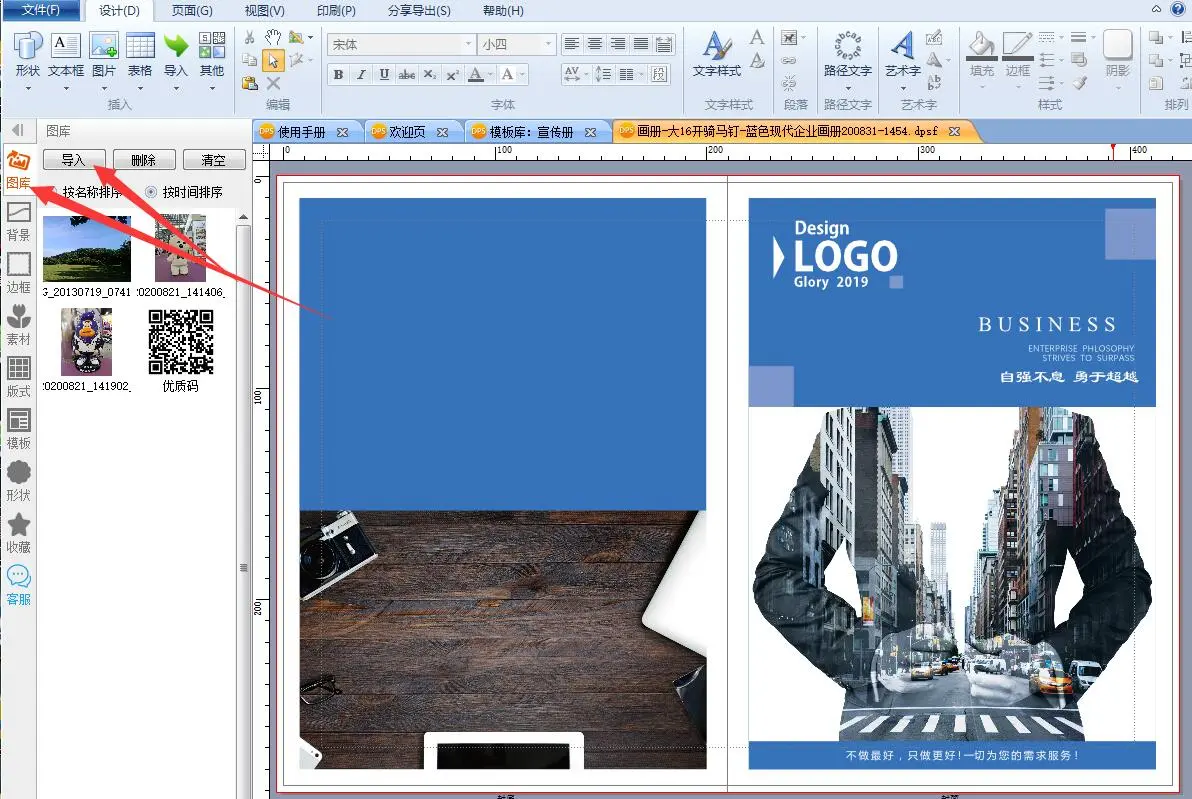Image resolution: width=1192 pixels, height=799 pixels.
Task: Toggle bold formatting
Action: pos(338,74)
